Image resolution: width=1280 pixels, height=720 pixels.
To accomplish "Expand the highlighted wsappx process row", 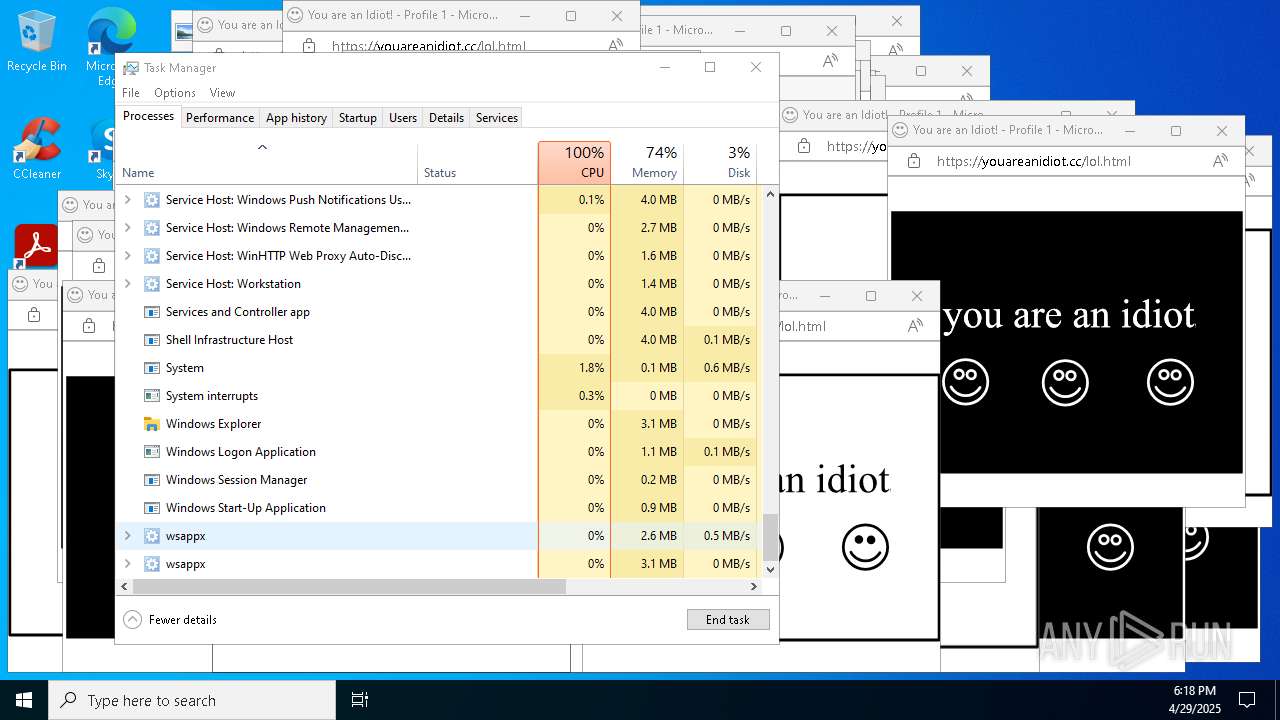I will click(127, 535).
